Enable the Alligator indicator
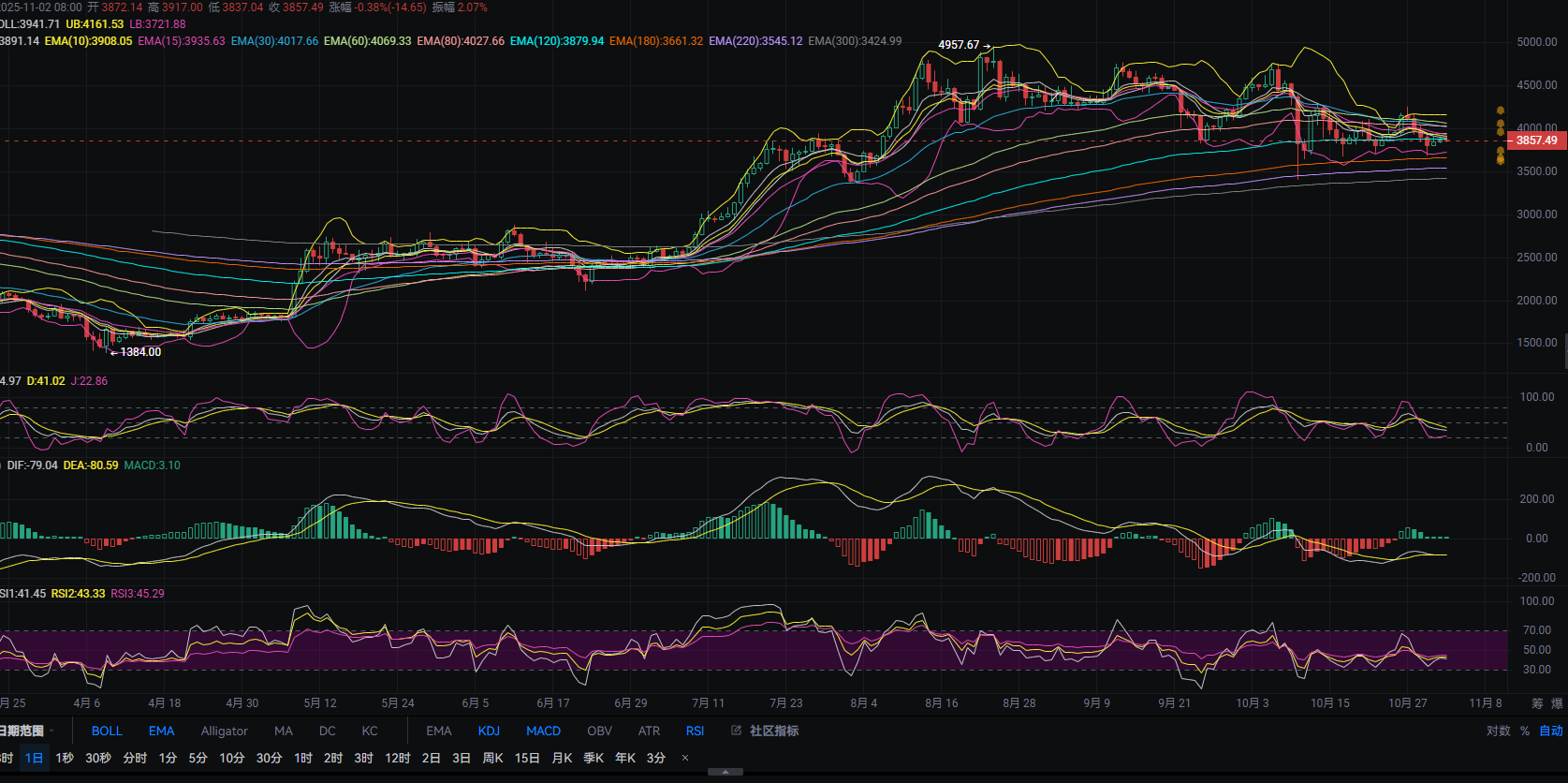Image resolution: width=1568 pixels, height=783 pixels. click(224, 731)
